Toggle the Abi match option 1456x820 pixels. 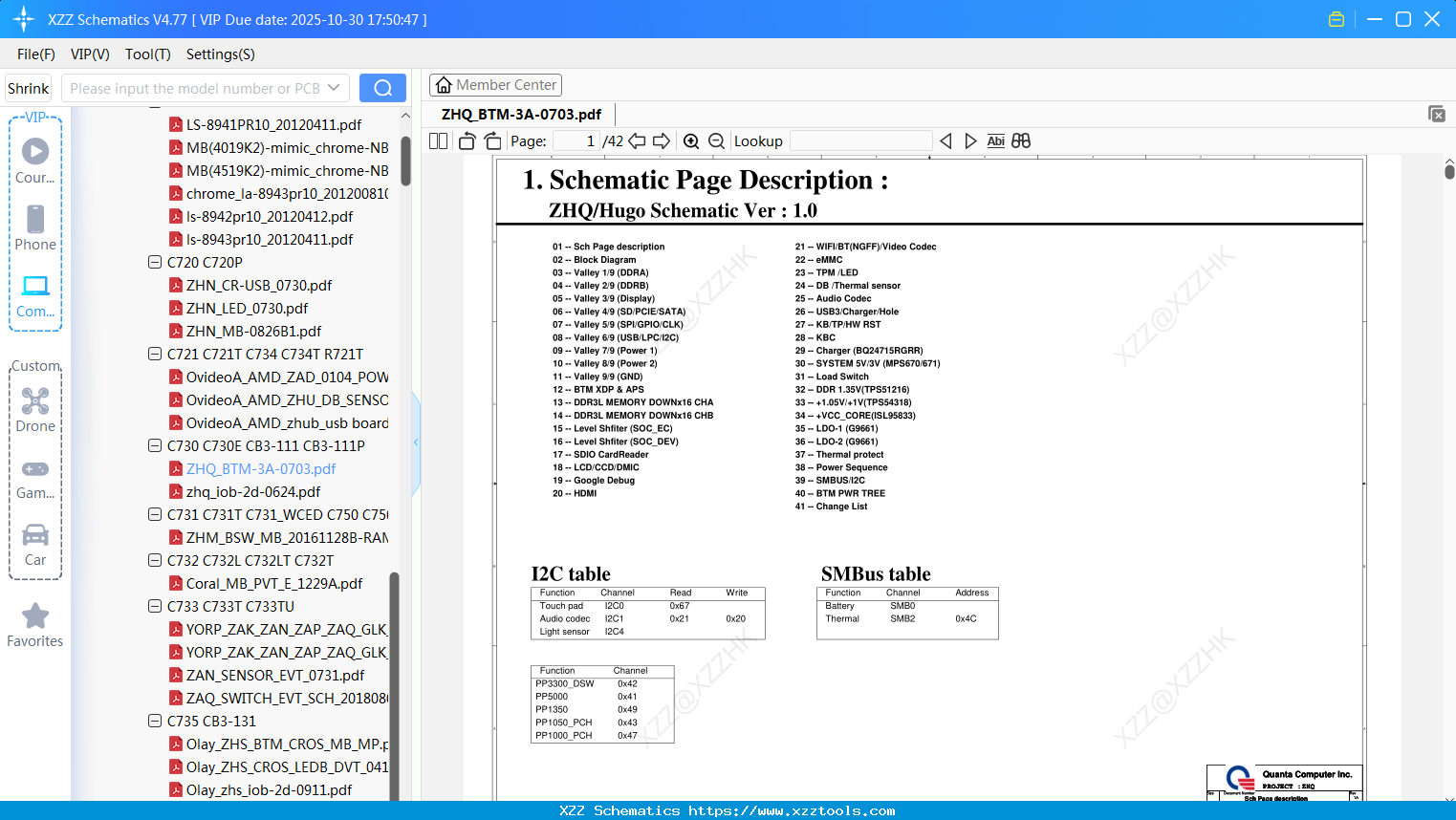995,141
